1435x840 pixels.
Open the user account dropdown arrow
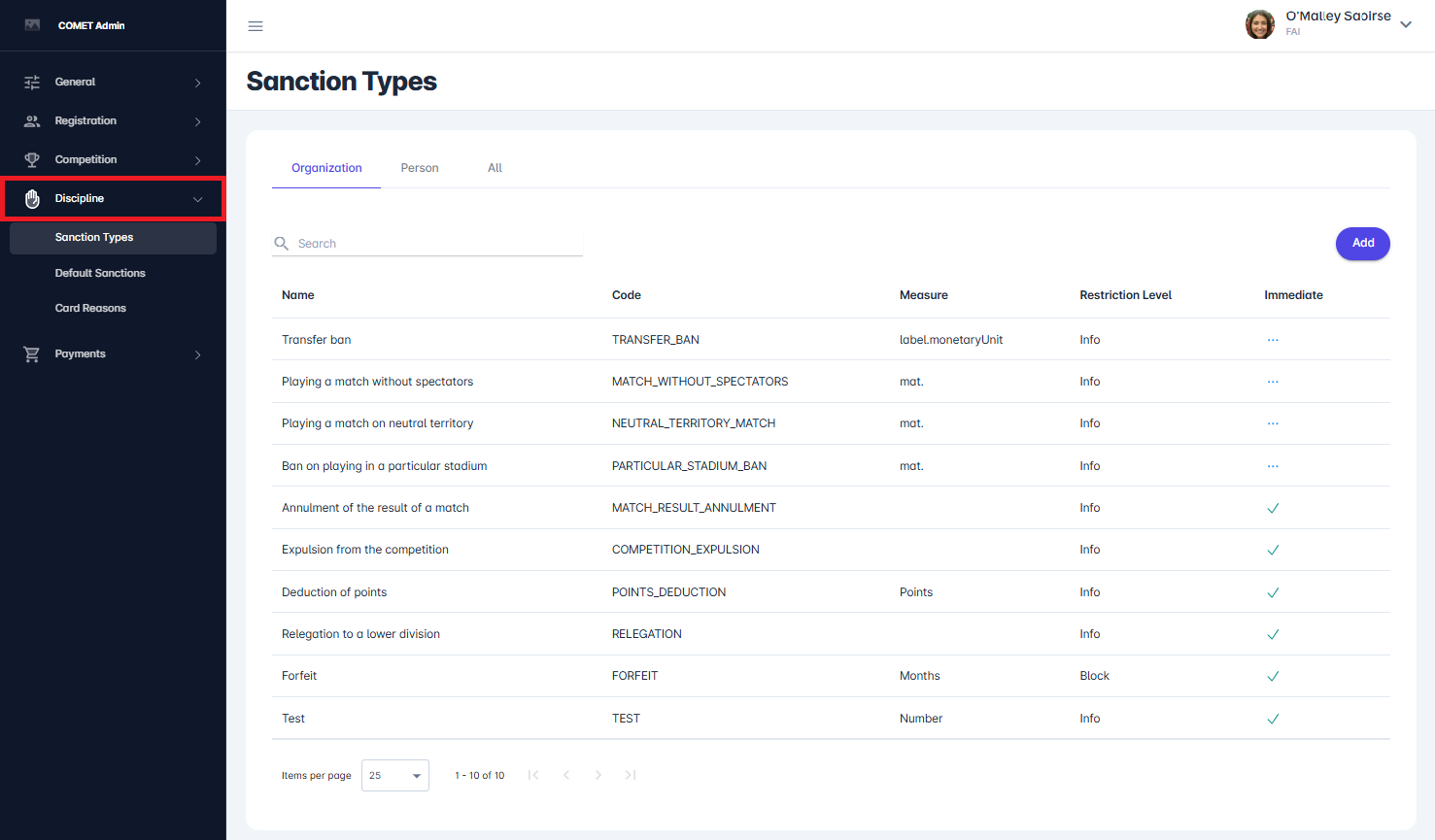[x=1406, y=25]
